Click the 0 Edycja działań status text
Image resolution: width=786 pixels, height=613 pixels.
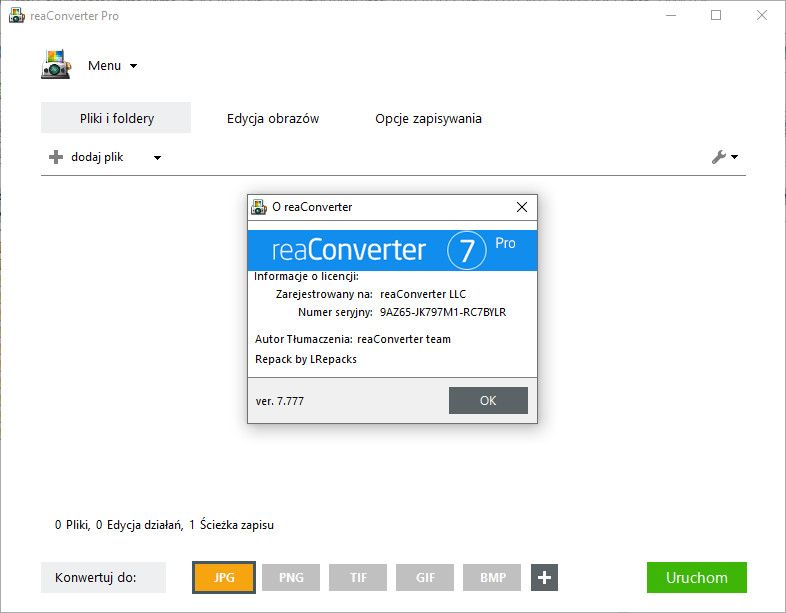139,525
